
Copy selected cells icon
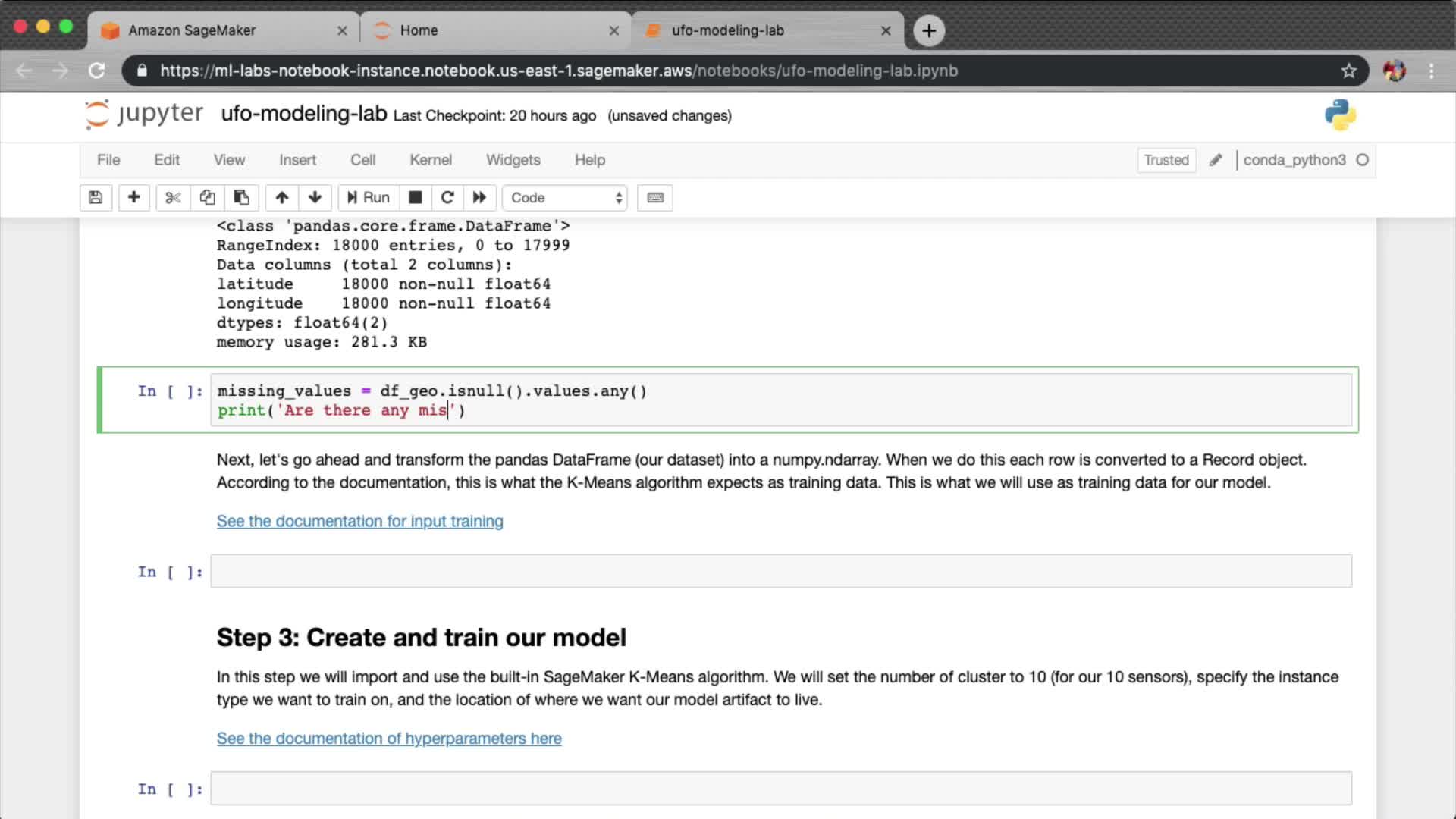click(207, 197)
